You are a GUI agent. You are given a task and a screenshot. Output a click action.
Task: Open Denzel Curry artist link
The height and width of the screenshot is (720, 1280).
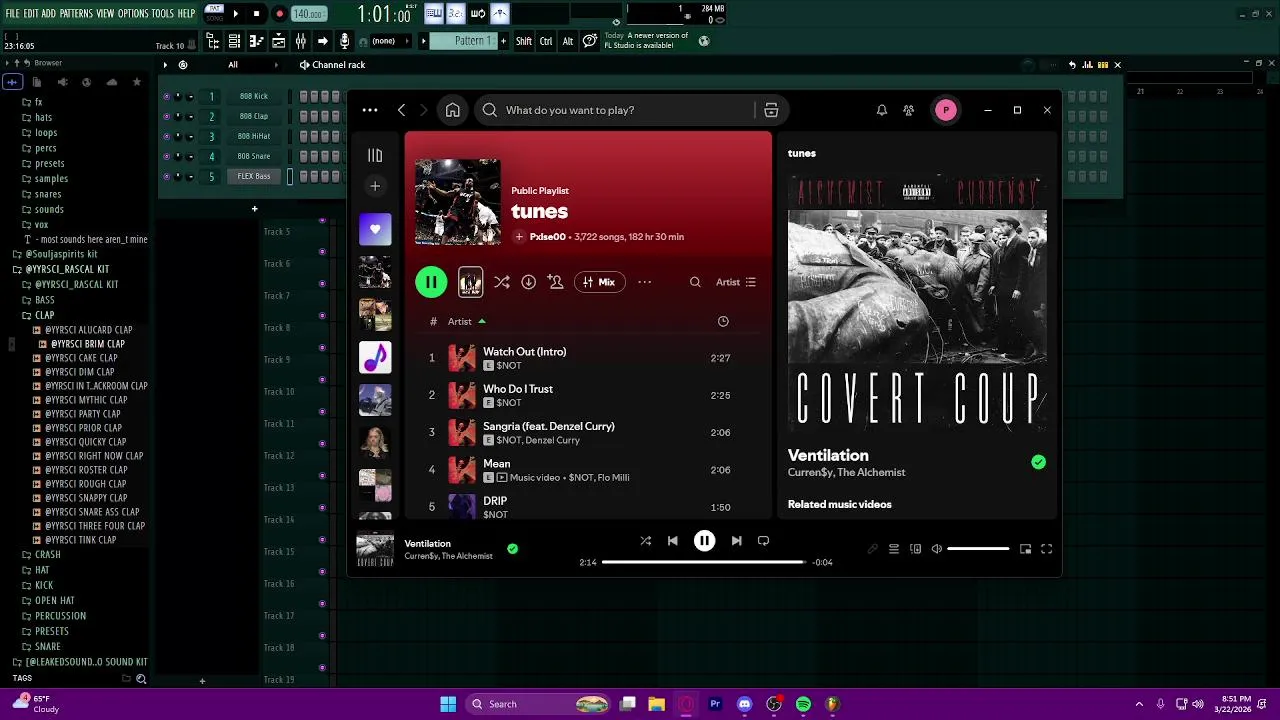552,440
